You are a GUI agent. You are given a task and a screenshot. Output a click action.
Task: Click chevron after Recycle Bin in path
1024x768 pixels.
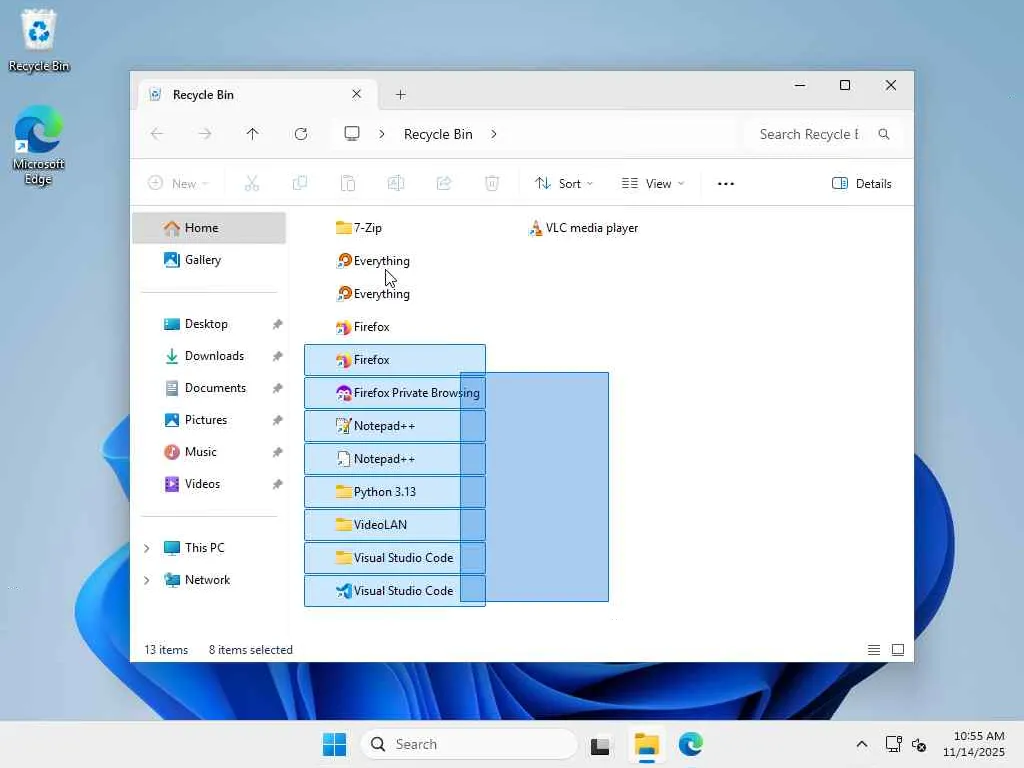click(494, 134)
